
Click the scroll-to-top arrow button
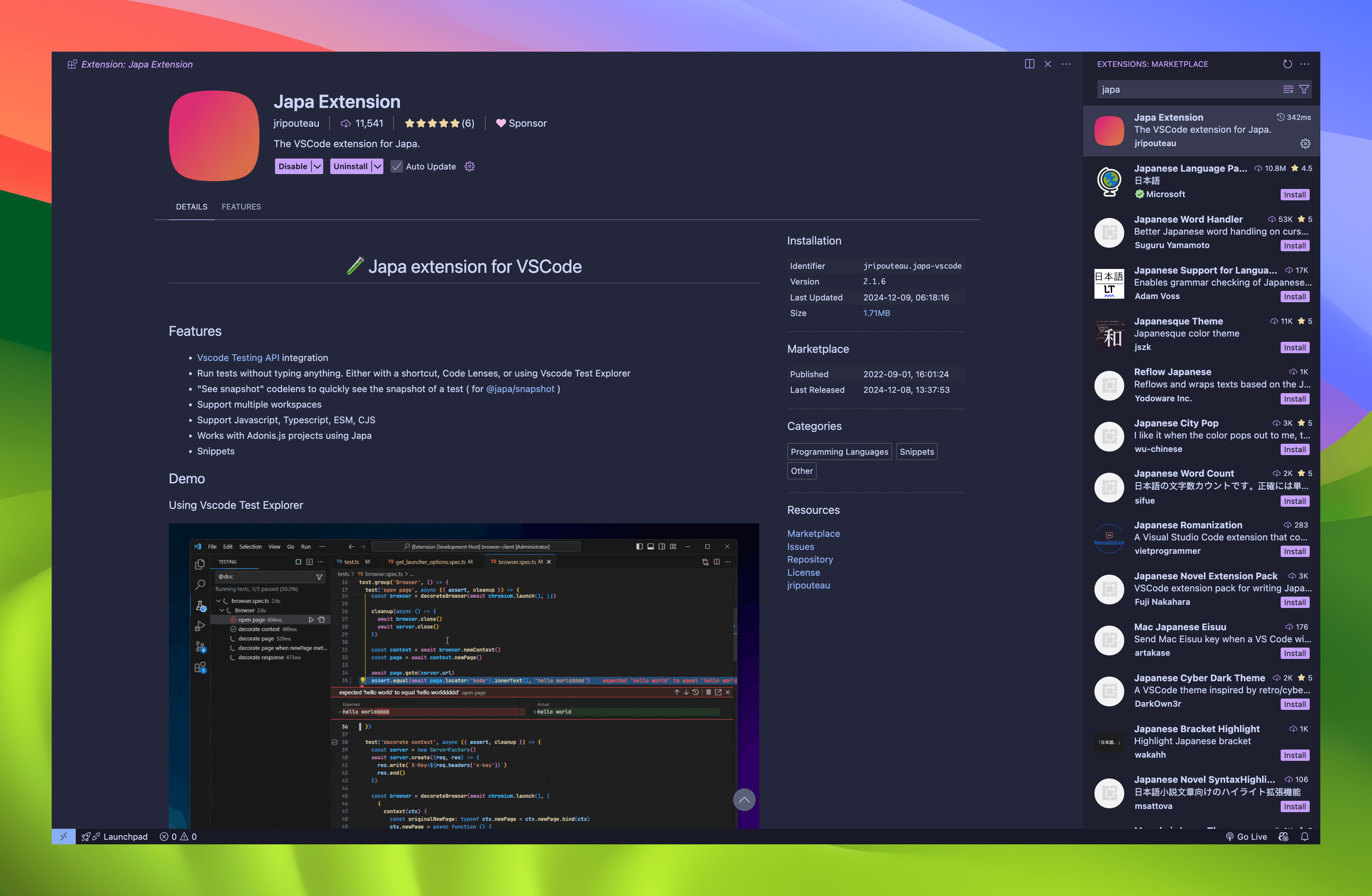pyautogui.click(x=744, y=799)
